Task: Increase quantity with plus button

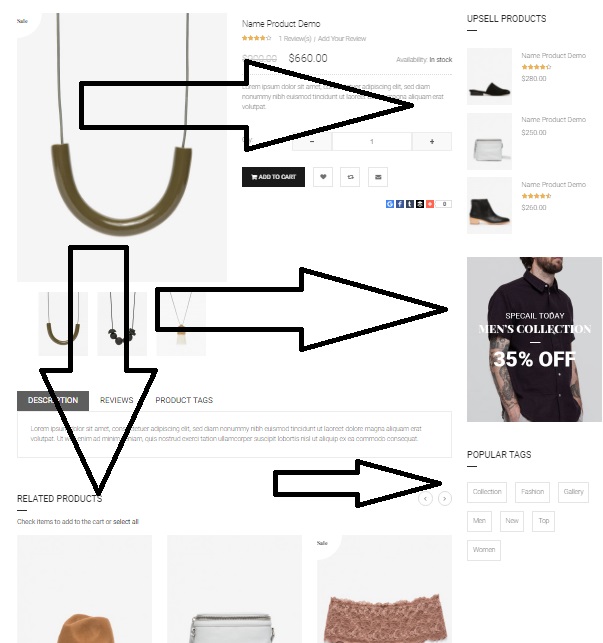Action: tap(432, 141)
